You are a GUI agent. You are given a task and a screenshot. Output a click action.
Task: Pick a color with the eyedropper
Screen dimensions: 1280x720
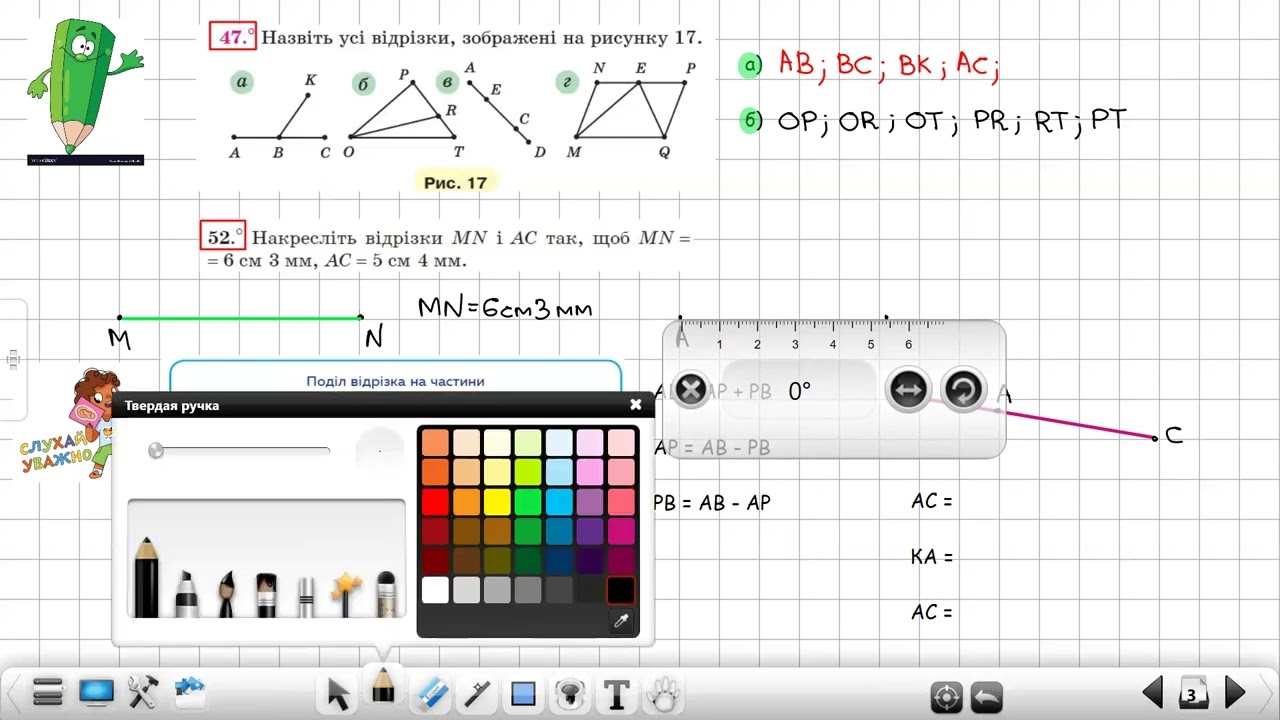tap(621, 621)
